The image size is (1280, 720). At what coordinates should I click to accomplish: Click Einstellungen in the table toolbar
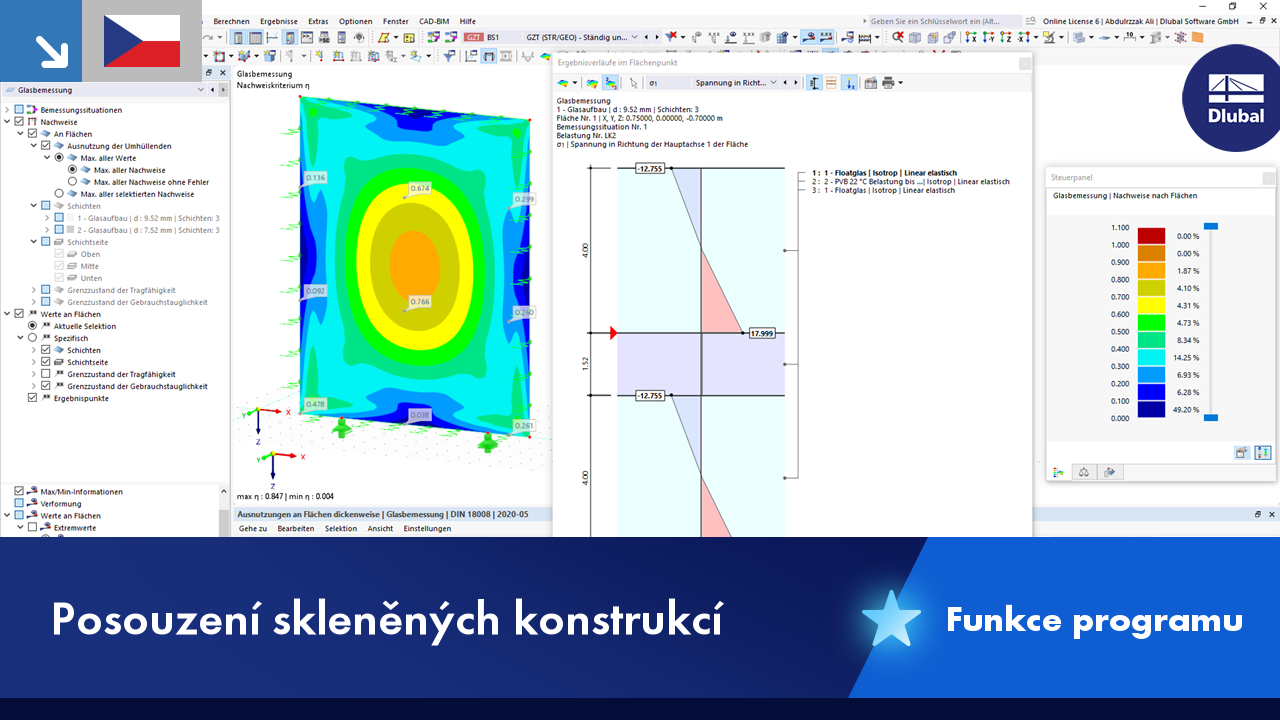(x=427, y=528)
